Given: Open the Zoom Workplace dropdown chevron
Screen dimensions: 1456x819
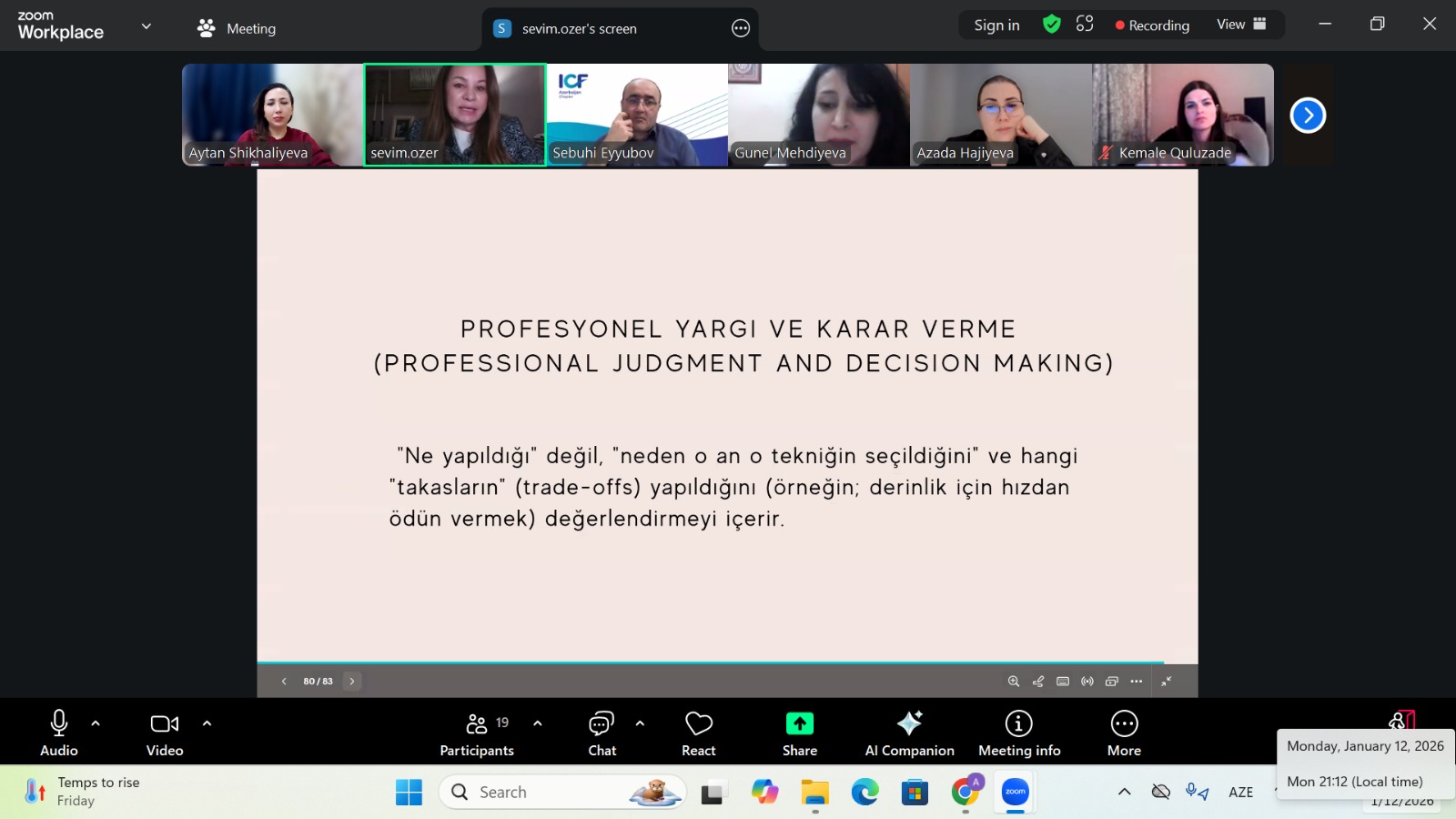Looking at the screenshot, I should [146, 26].
